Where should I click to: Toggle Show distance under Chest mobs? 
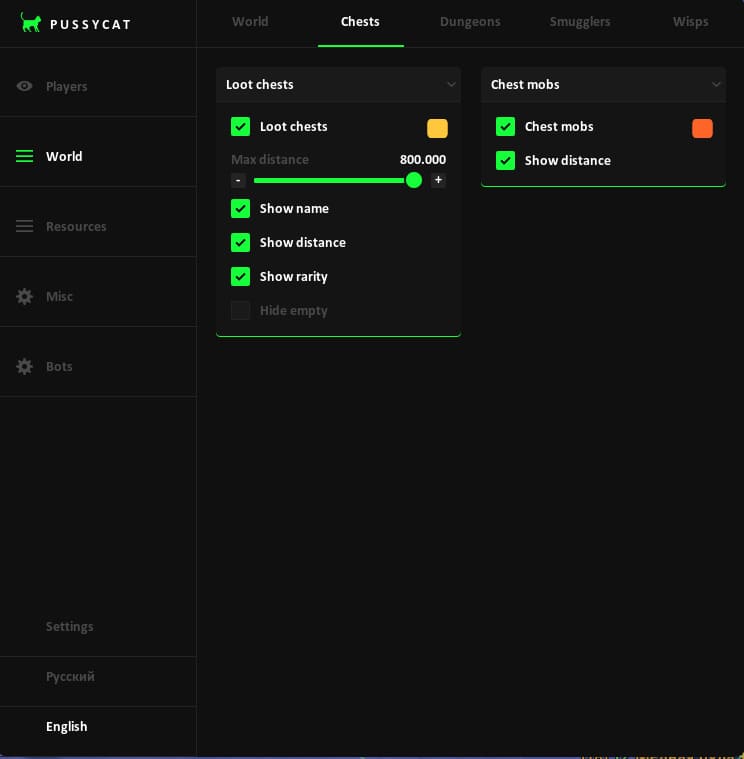pos(505,161)
